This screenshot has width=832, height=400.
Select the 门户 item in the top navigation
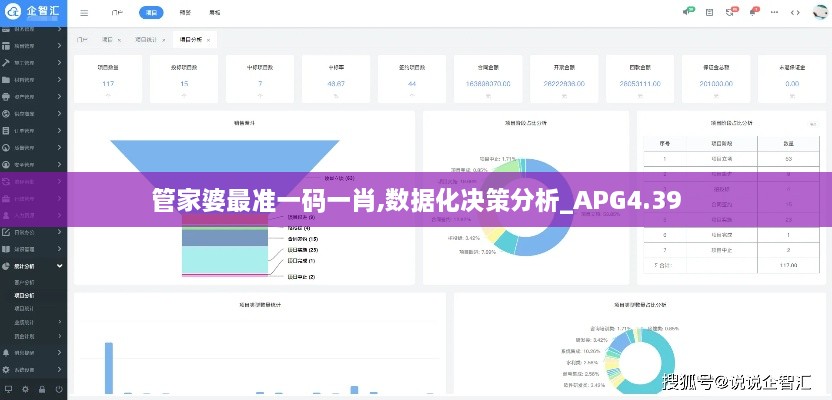point(117,12)
